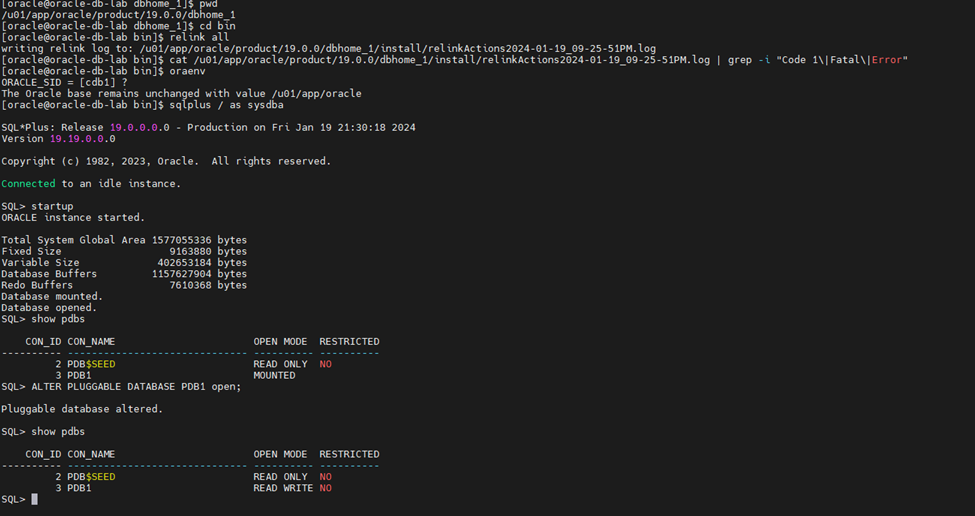
Task: Click the "Database mounted." message
Action: pyautogui.click(x=52, y=296)
